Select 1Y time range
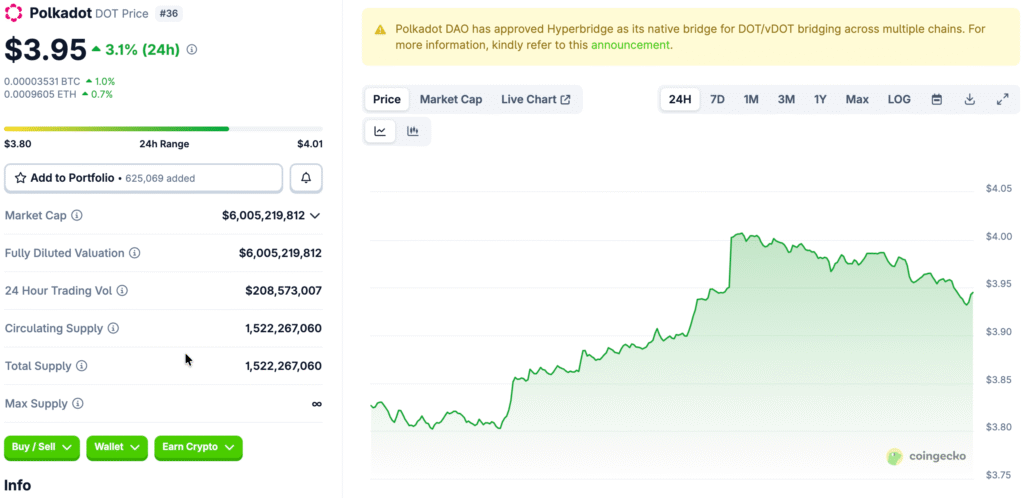1024x498 pixels. tap(820, 99)
